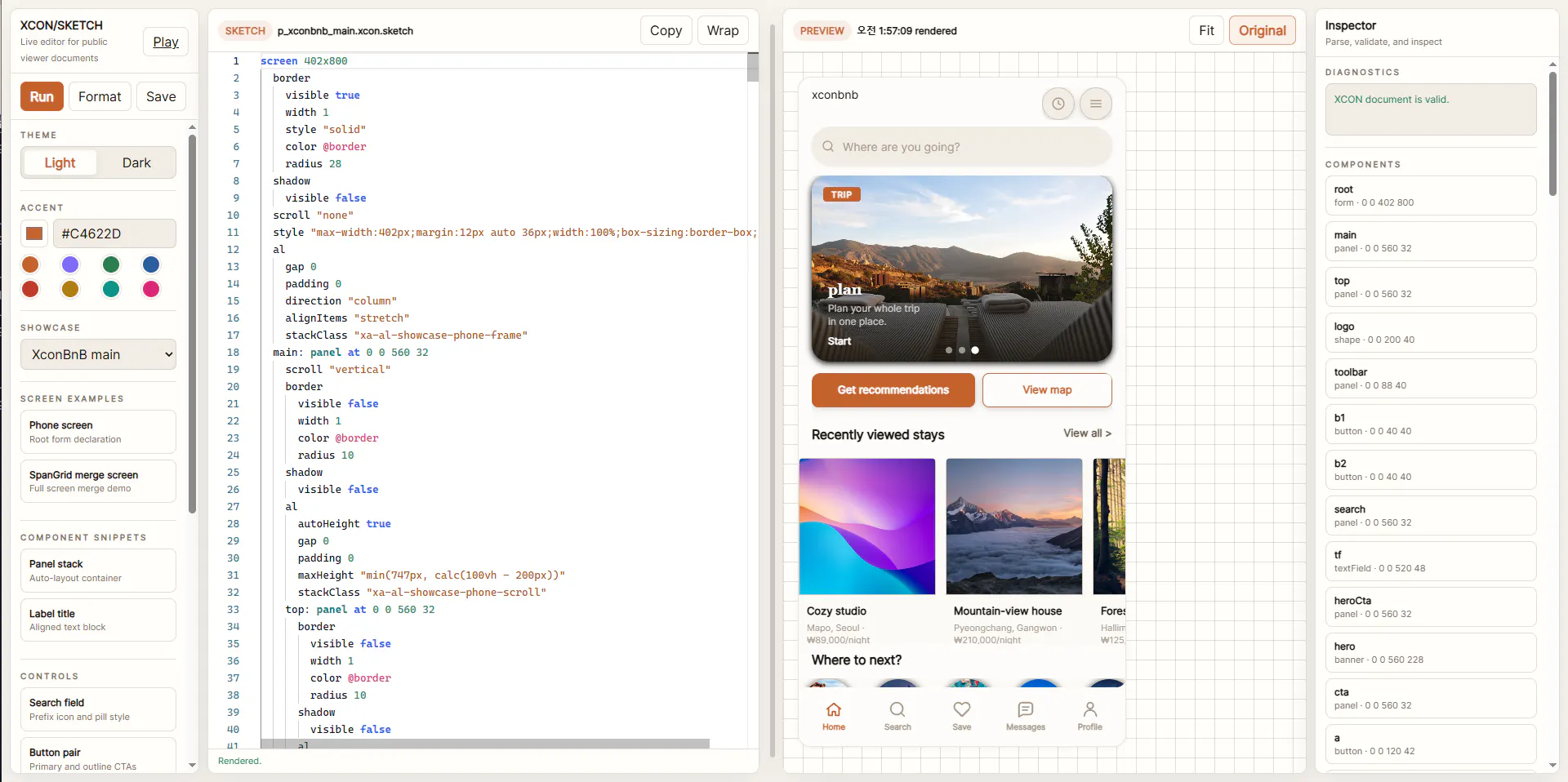Select Fit preview mode

click(x=1206, y=30)
